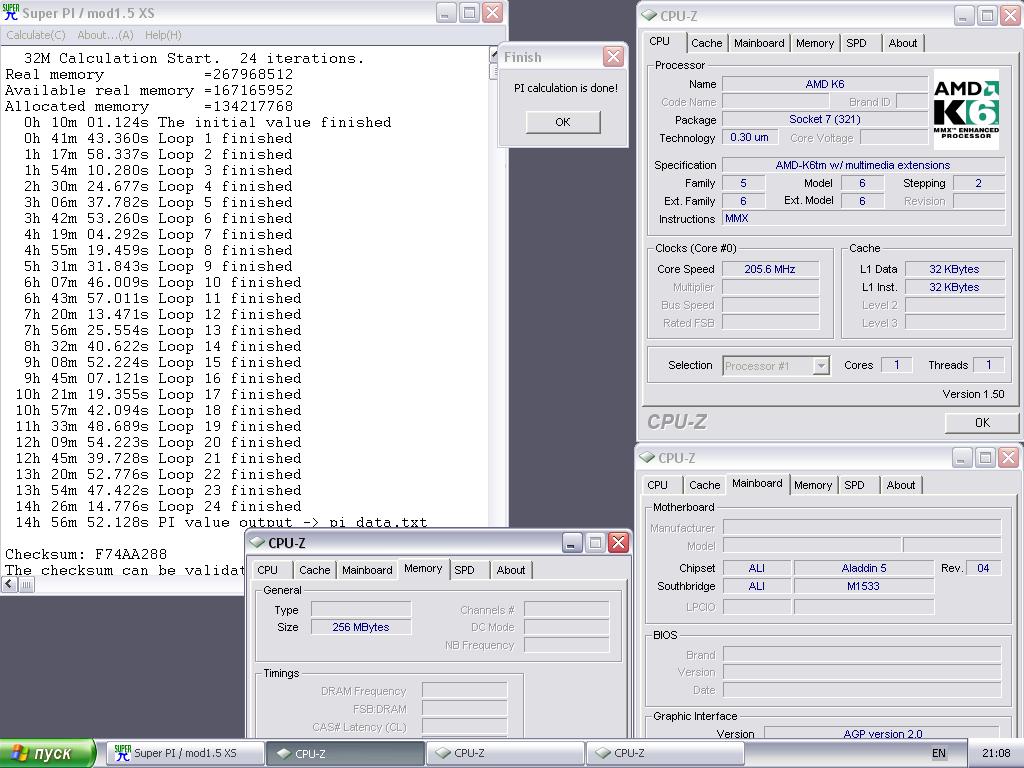Switch to Memory tab in top CPU-Z window
This screenshot has width=1024, height=768.
(x=814, y=43)
